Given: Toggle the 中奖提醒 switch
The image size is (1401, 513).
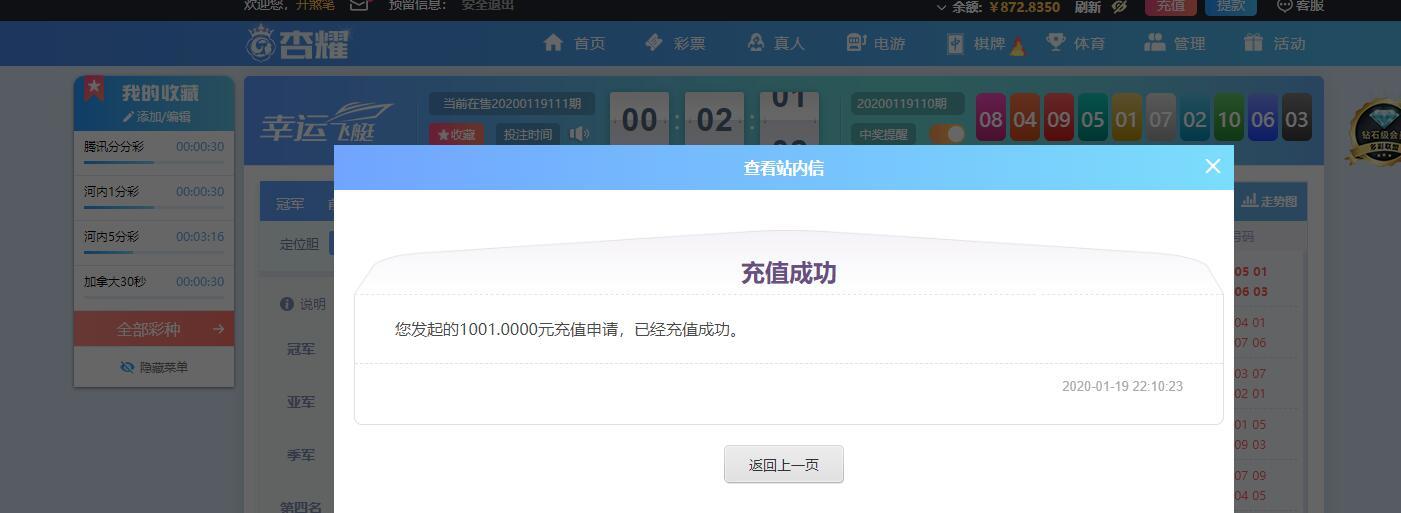Looking at the screenshot, I should tap(947, 133).
